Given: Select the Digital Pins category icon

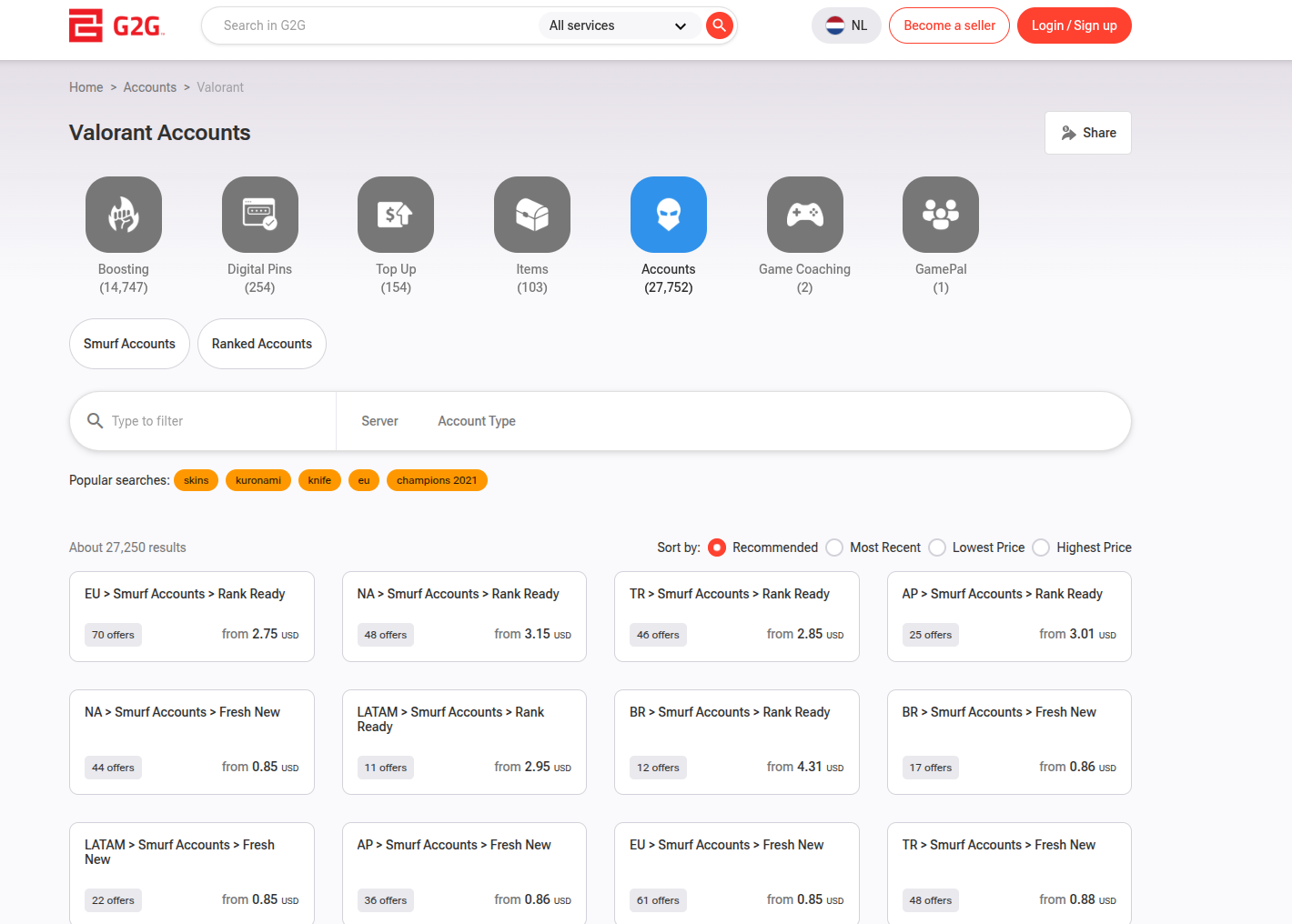Looking at the screenshot, I should coord(259,215).
